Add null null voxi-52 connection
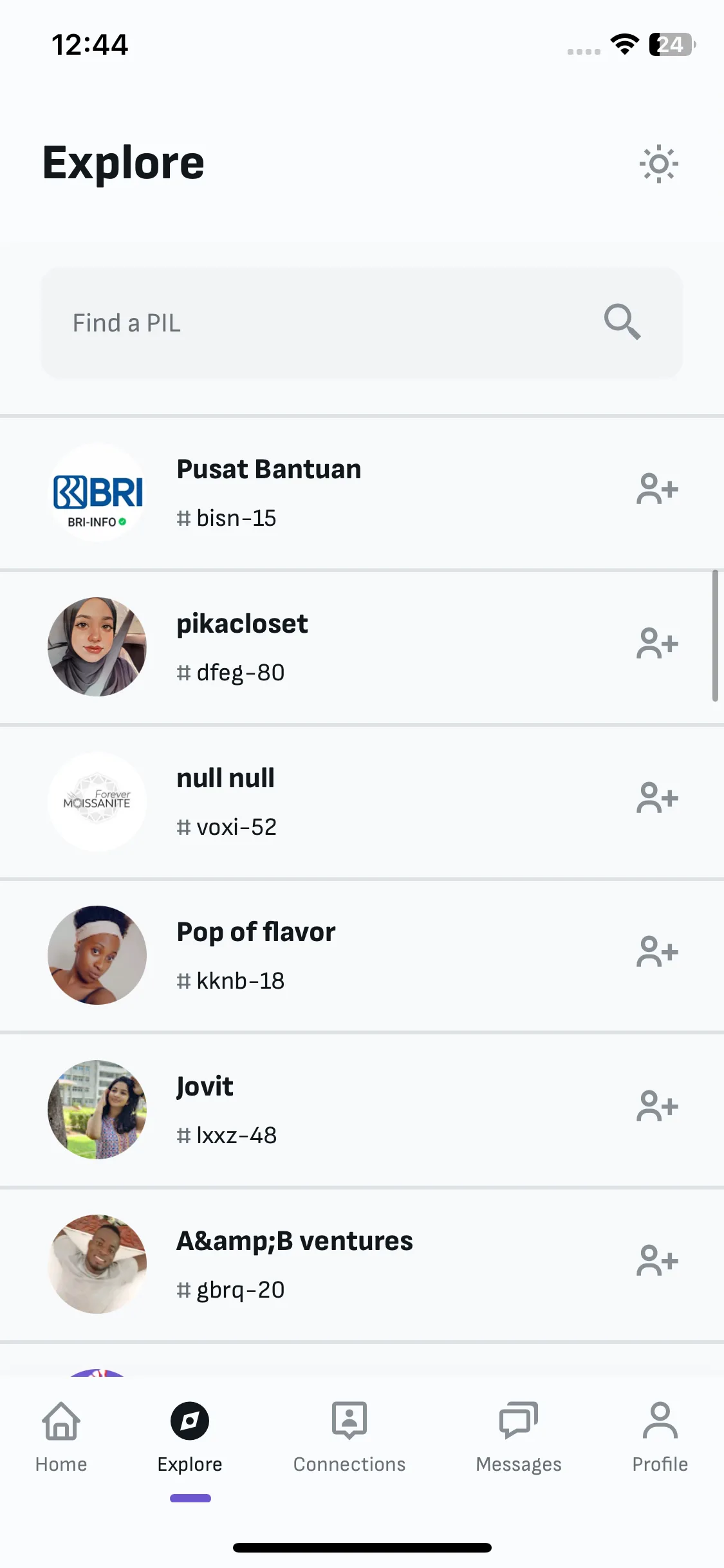 657,798
